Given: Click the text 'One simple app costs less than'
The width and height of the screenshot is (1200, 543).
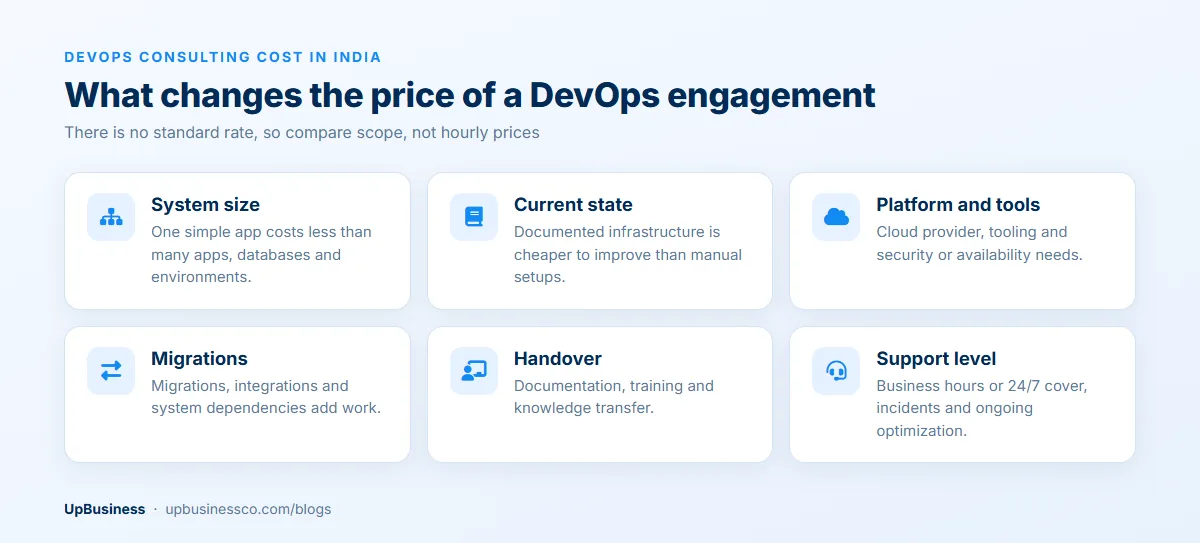Looking at the screenshot, I should pyautogui.click(x=261, y=232).
